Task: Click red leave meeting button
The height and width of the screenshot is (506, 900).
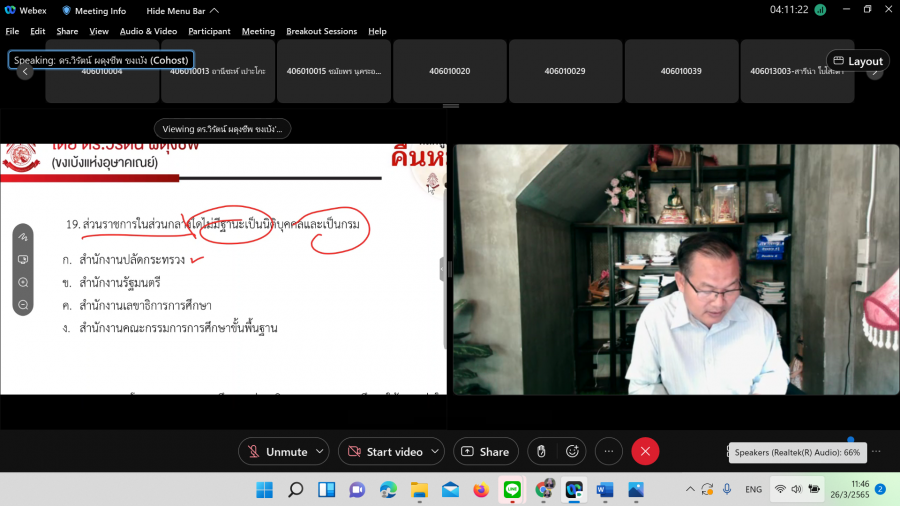Action: 645,452
